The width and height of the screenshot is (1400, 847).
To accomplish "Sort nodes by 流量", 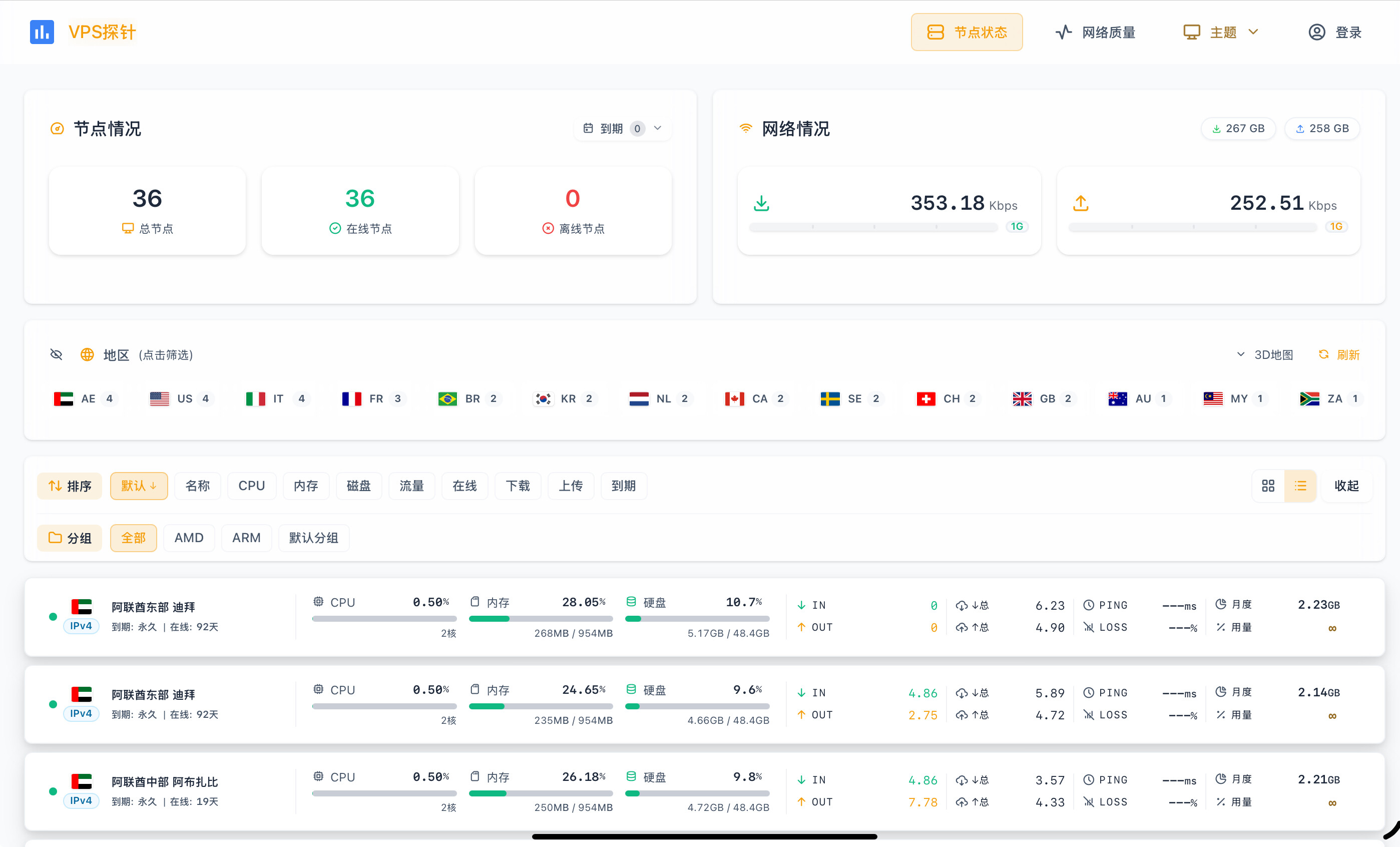I will (411, 486).
